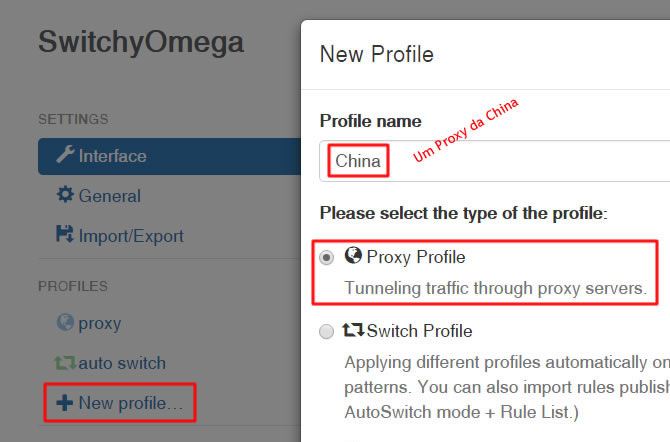Click the SwitchyOmega title heading
The width and height of the screenshot is (670, 442).
pyautogui.click(x=141, y=42)
